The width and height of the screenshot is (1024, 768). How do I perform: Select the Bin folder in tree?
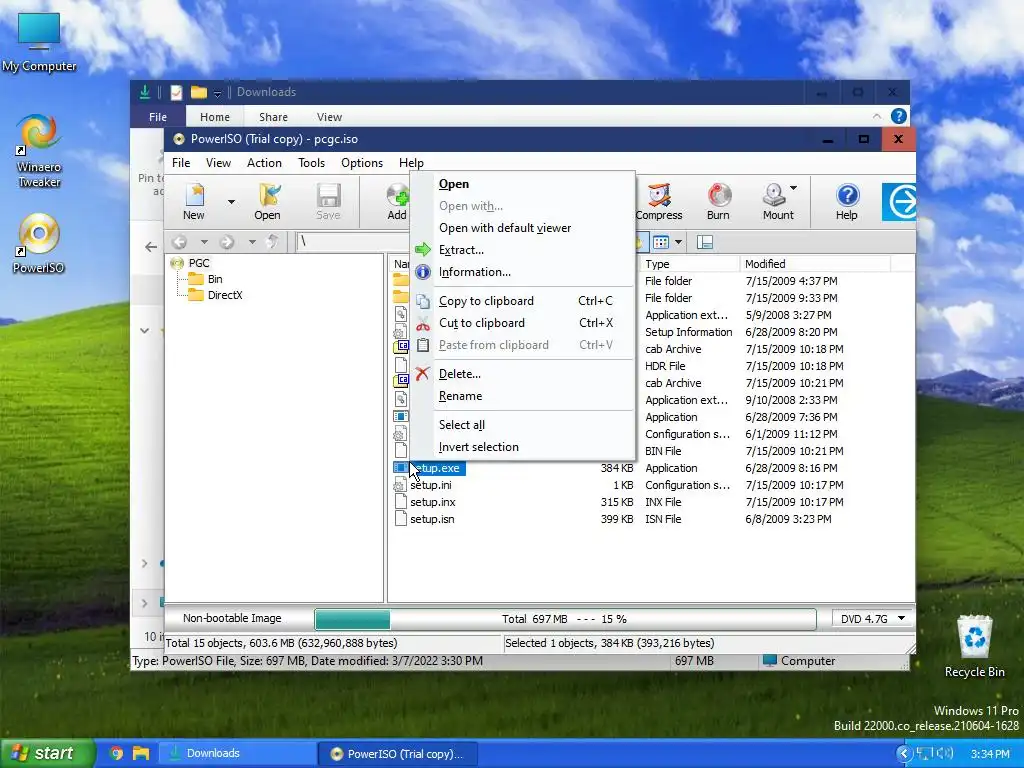[x=215, y=279]
